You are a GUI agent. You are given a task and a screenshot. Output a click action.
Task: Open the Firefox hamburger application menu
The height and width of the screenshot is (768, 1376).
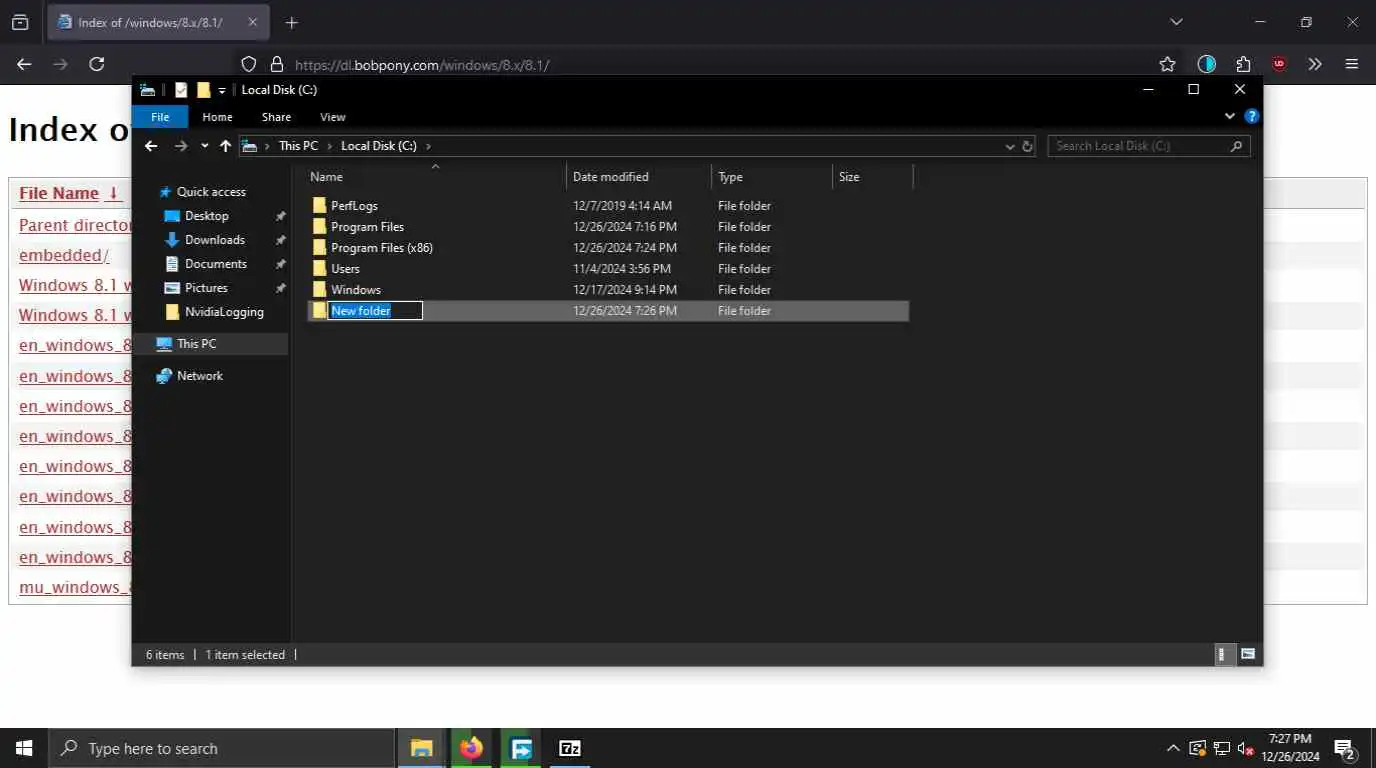[1352, 64]
